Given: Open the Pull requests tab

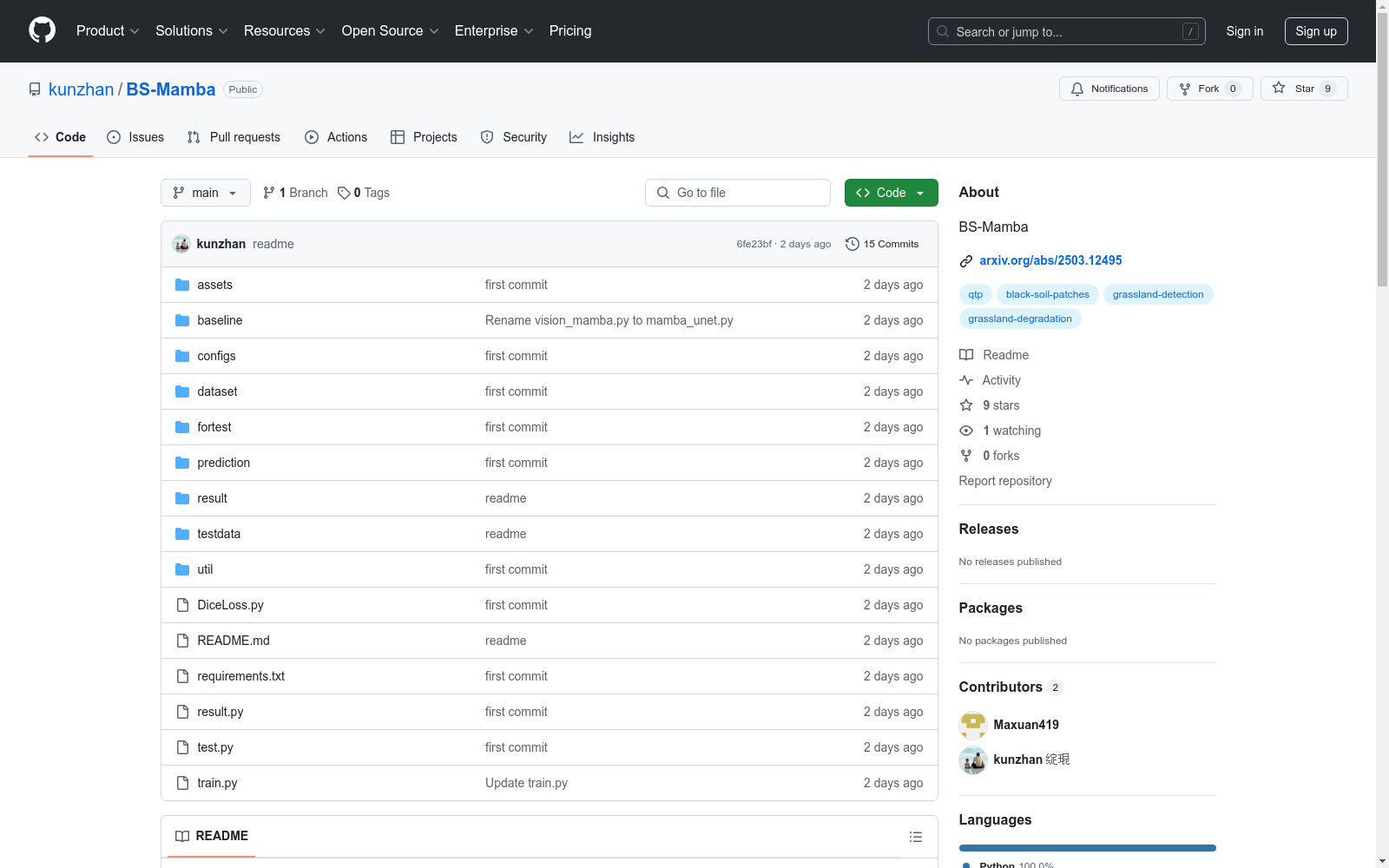Looking at the screenshot, I should (234, 137).
